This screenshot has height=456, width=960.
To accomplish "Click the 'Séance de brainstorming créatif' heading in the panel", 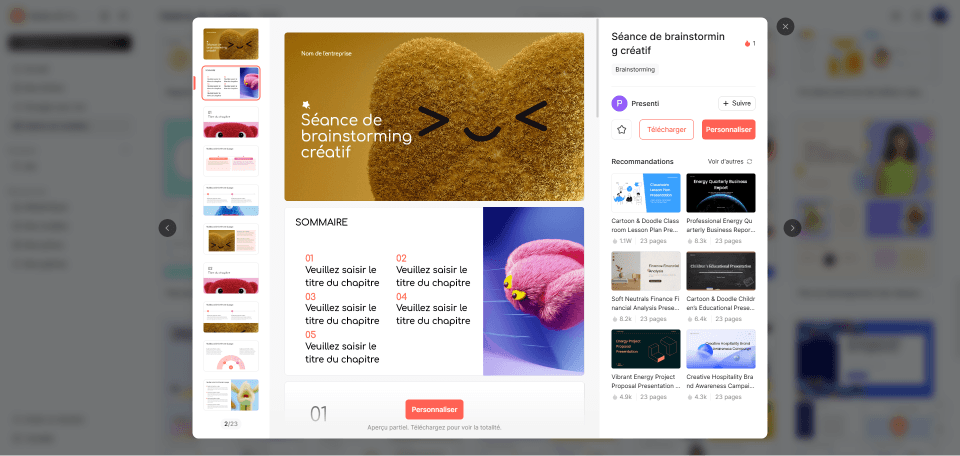I will pos(667,43).
